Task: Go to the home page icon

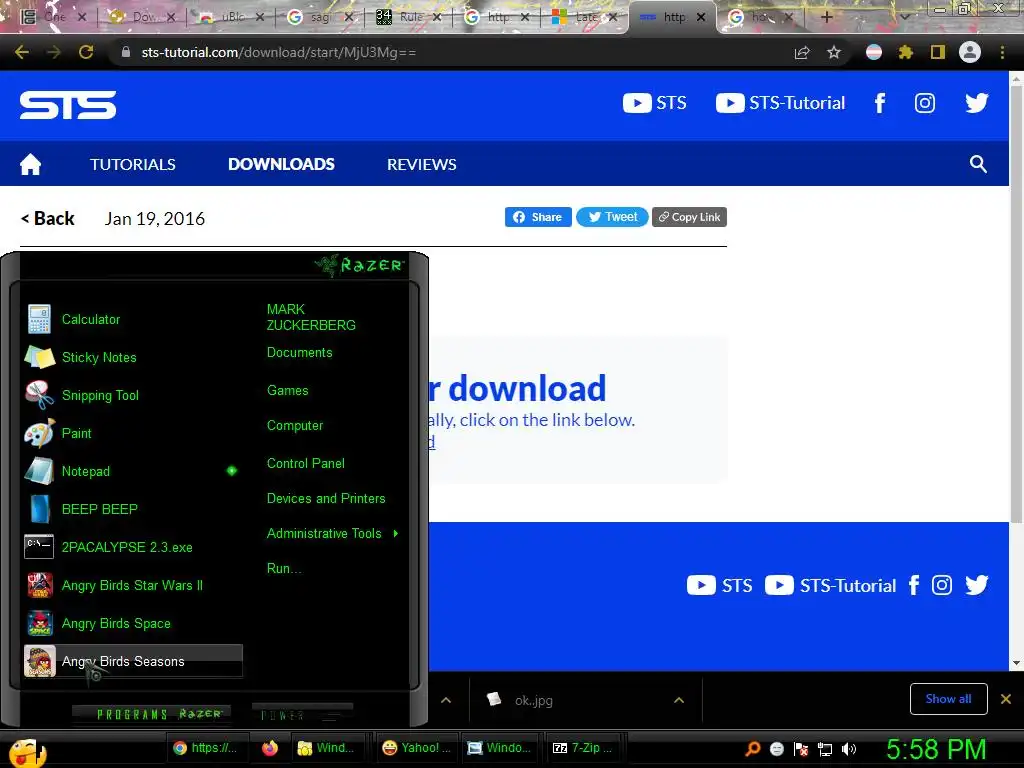Action: click(31, 164)
